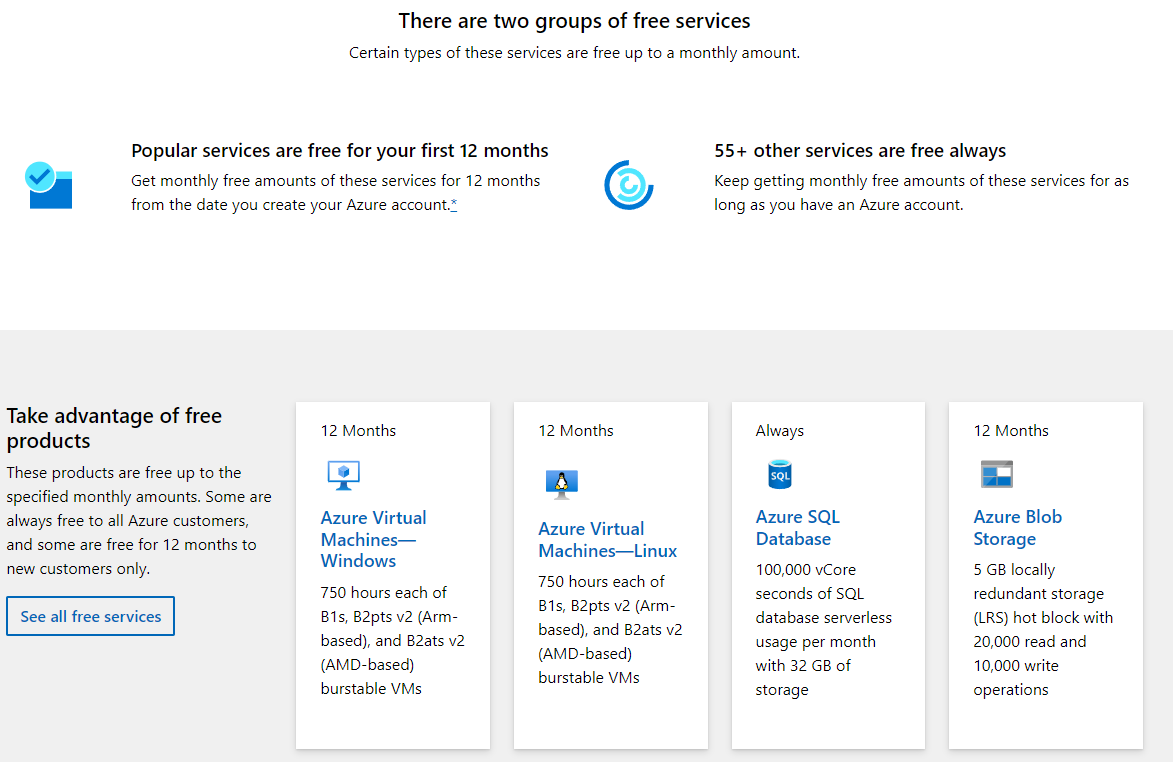Follow the asterisk footnote after 'Azure account.'
This screenshot has width=1173, height=762.
pos(454,205)
